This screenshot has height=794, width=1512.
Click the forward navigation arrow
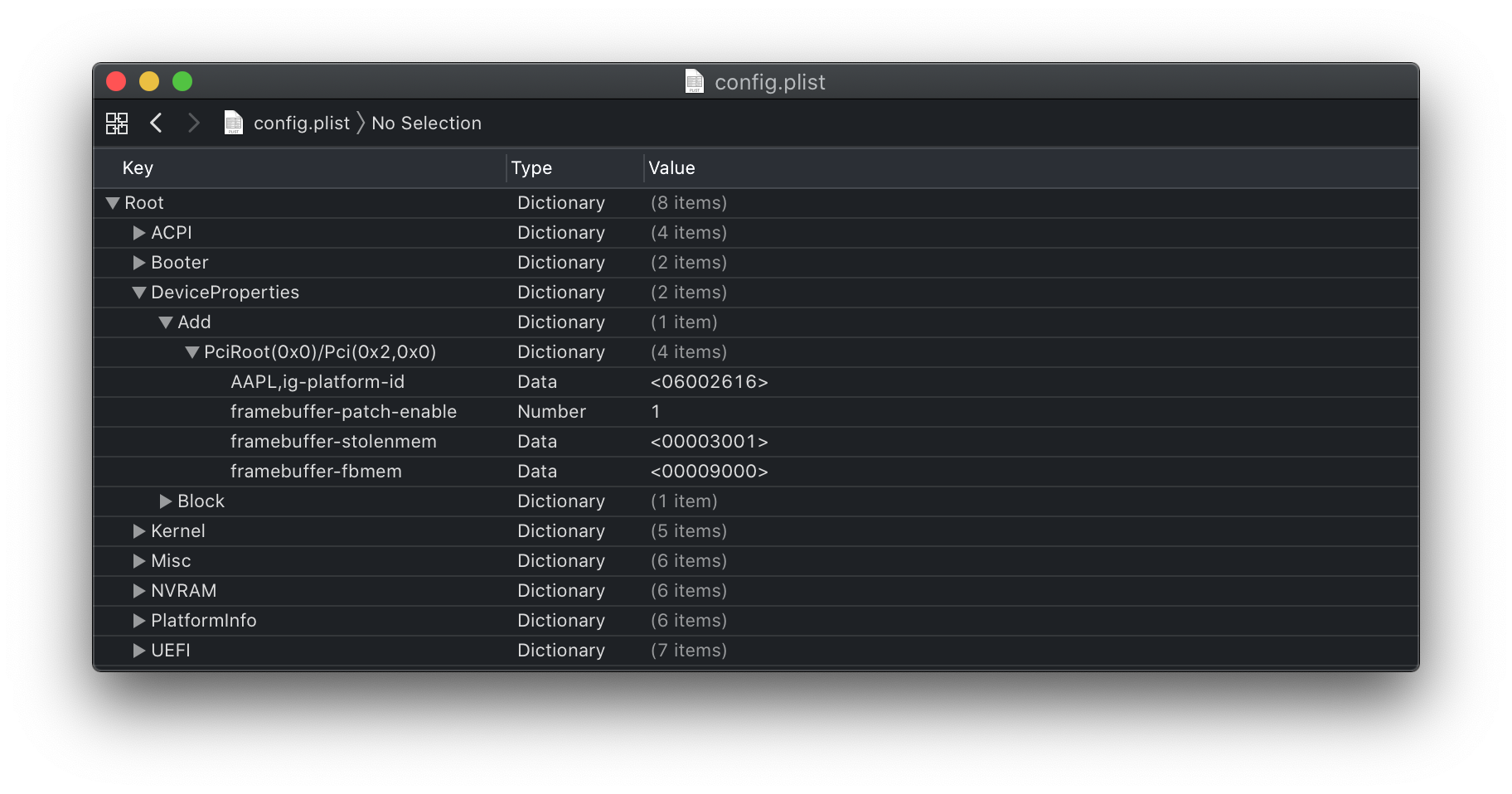click(x=194, y=123)
